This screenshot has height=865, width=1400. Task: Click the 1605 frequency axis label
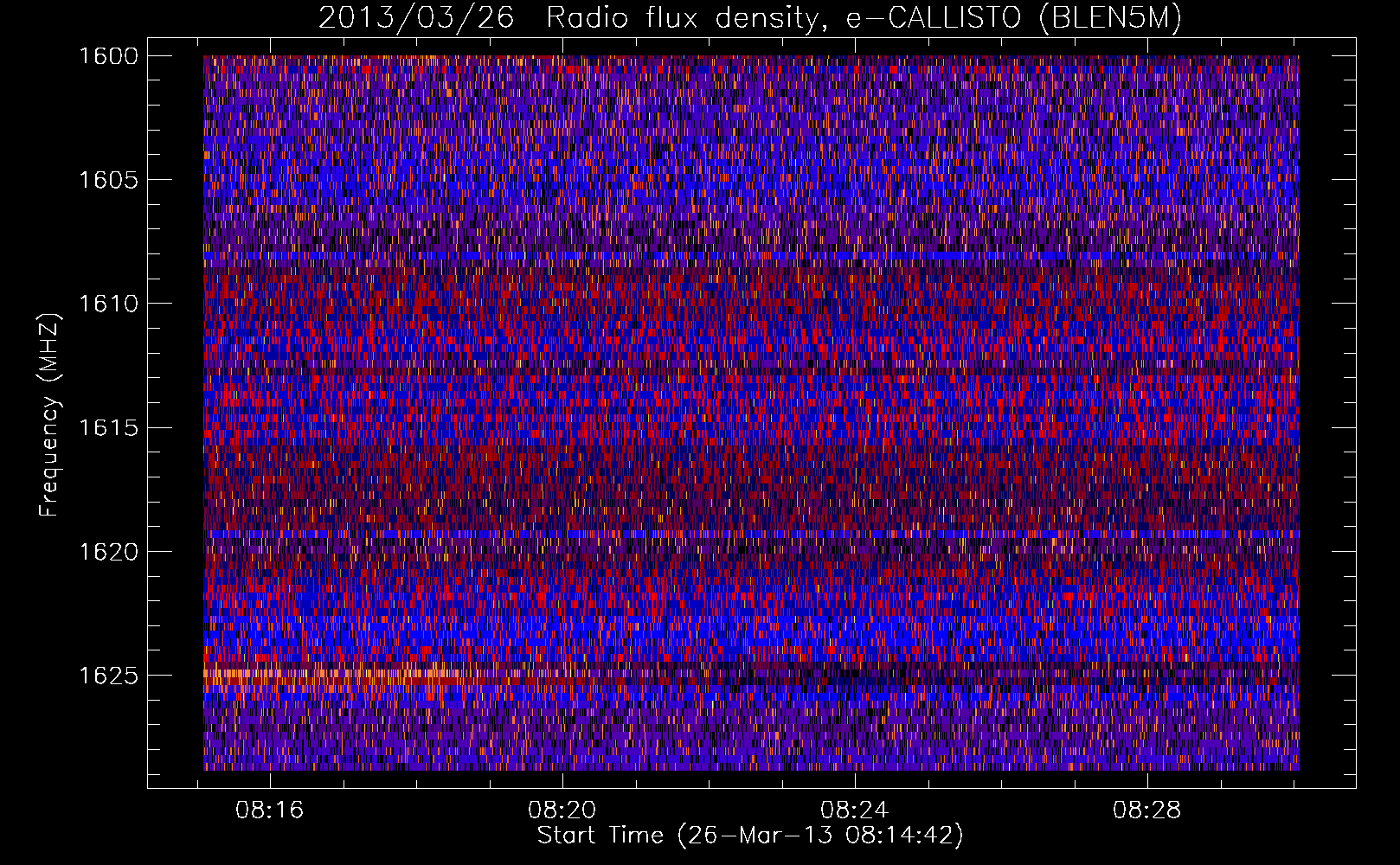click(108, 180)
